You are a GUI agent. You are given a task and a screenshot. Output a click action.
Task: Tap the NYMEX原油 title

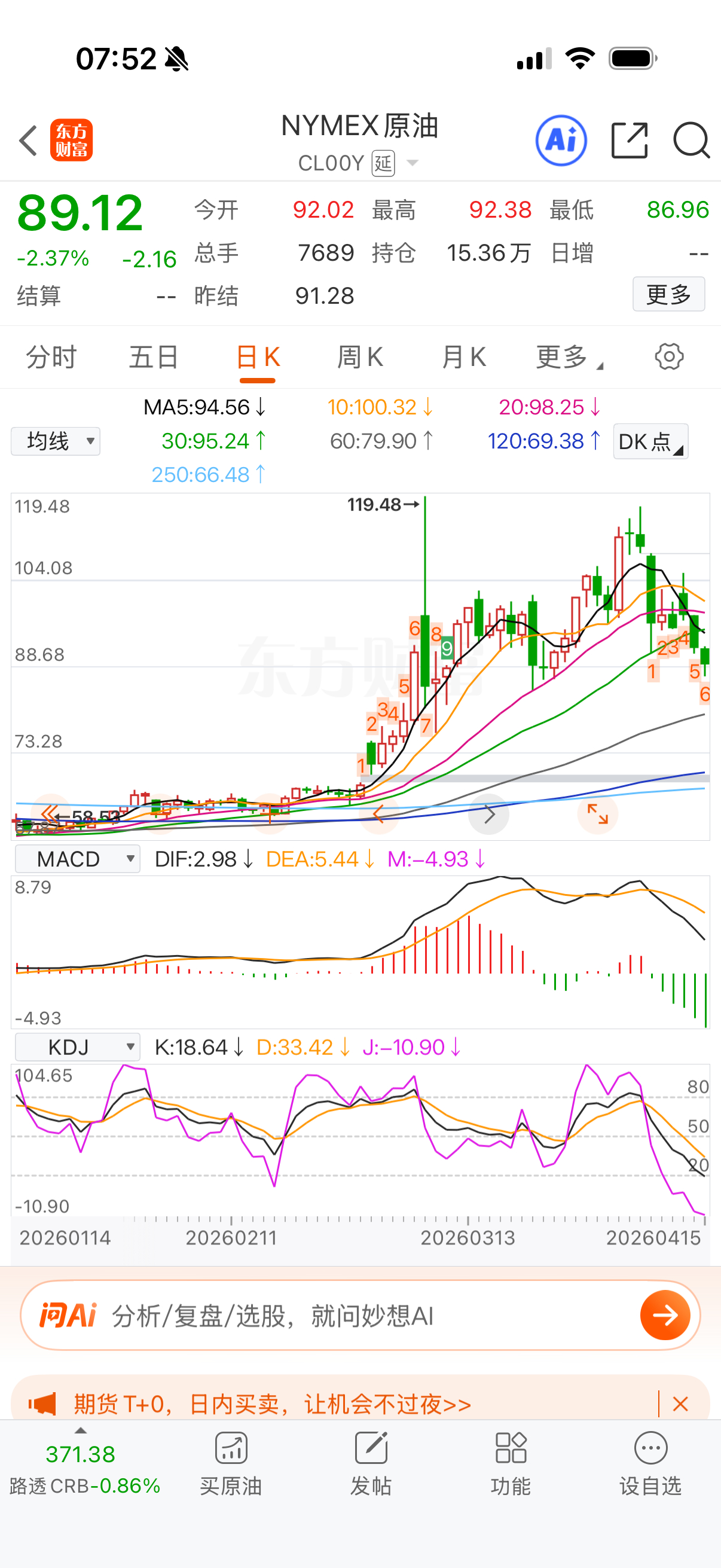click(x=360, y=126)
